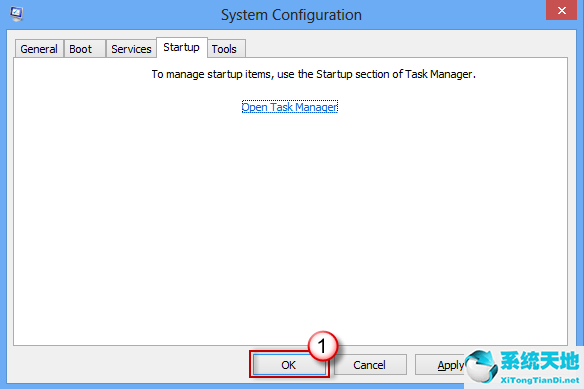584x389 pixels.
Task: Click blank tab strip right of Tools
Action: 406,48
